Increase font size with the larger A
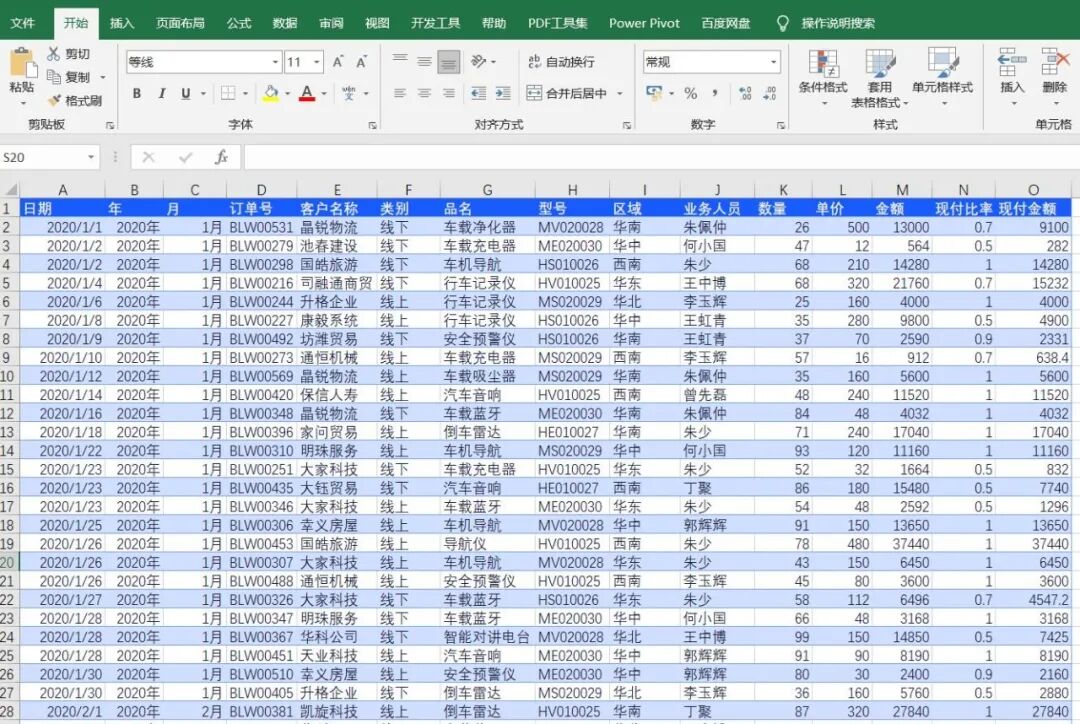 [338, 62]
